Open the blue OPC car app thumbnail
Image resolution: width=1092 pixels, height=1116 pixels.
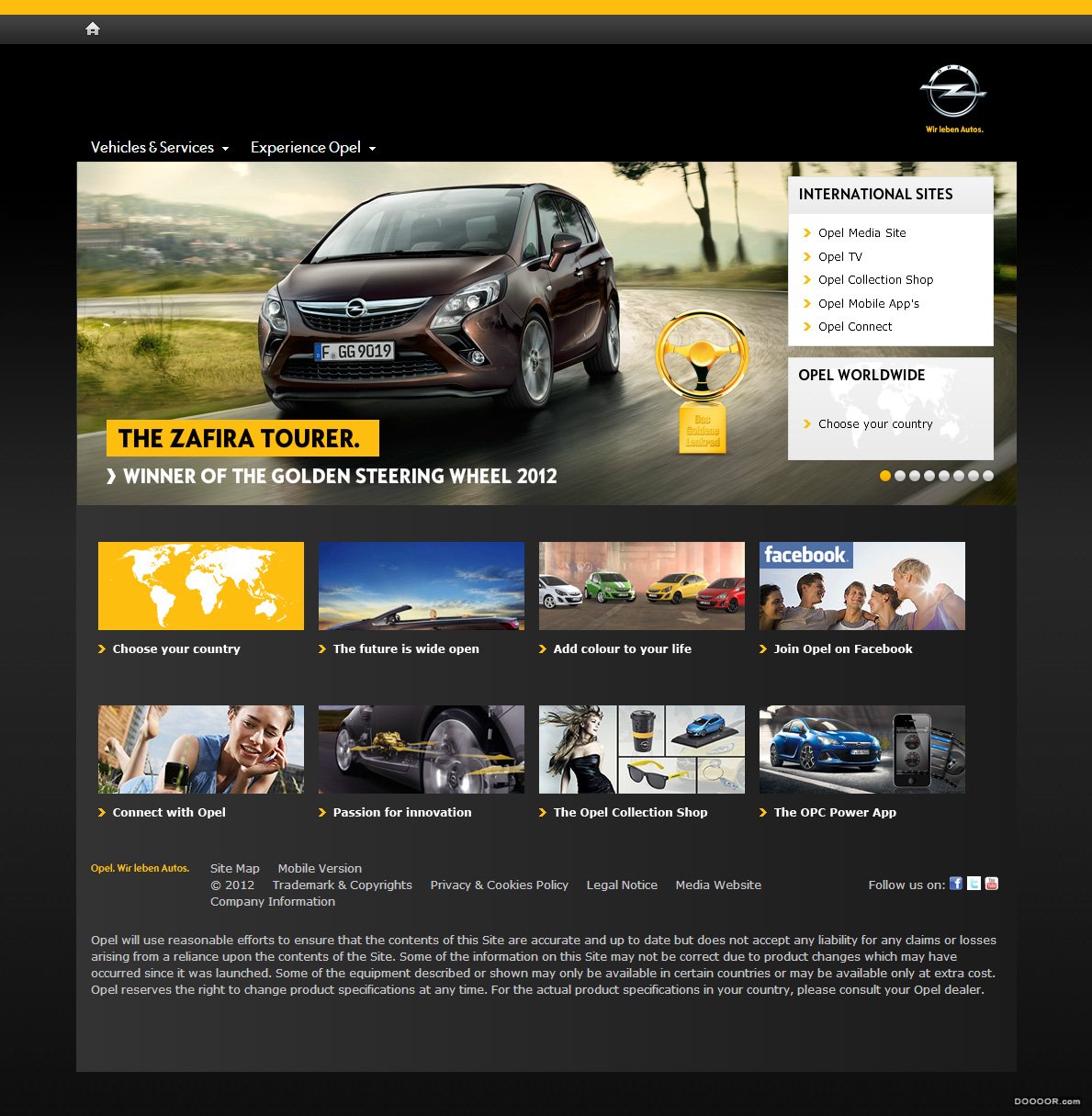tap(862, 750)
